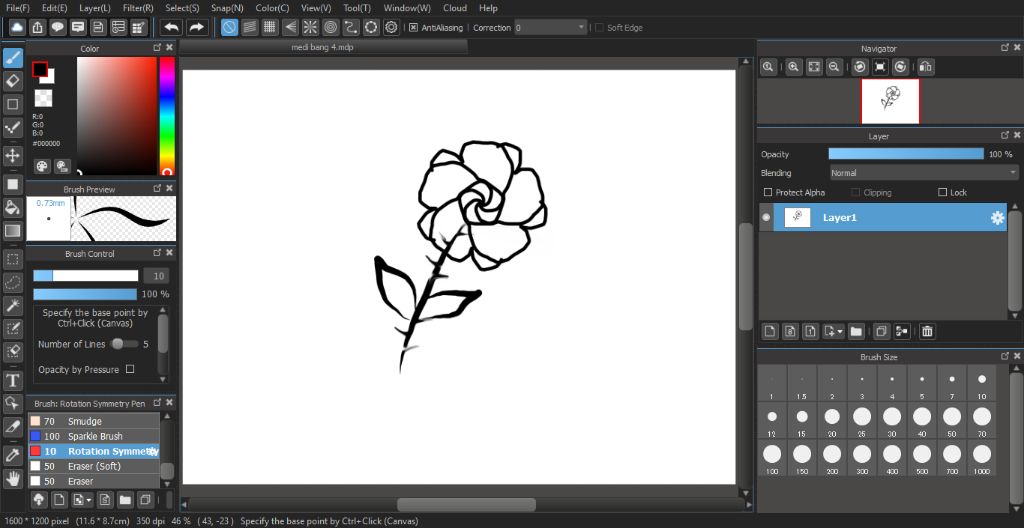Toggle Layer1 visibility dot
This screenshot has height=528, width=1024.
[x=766, y=218]
